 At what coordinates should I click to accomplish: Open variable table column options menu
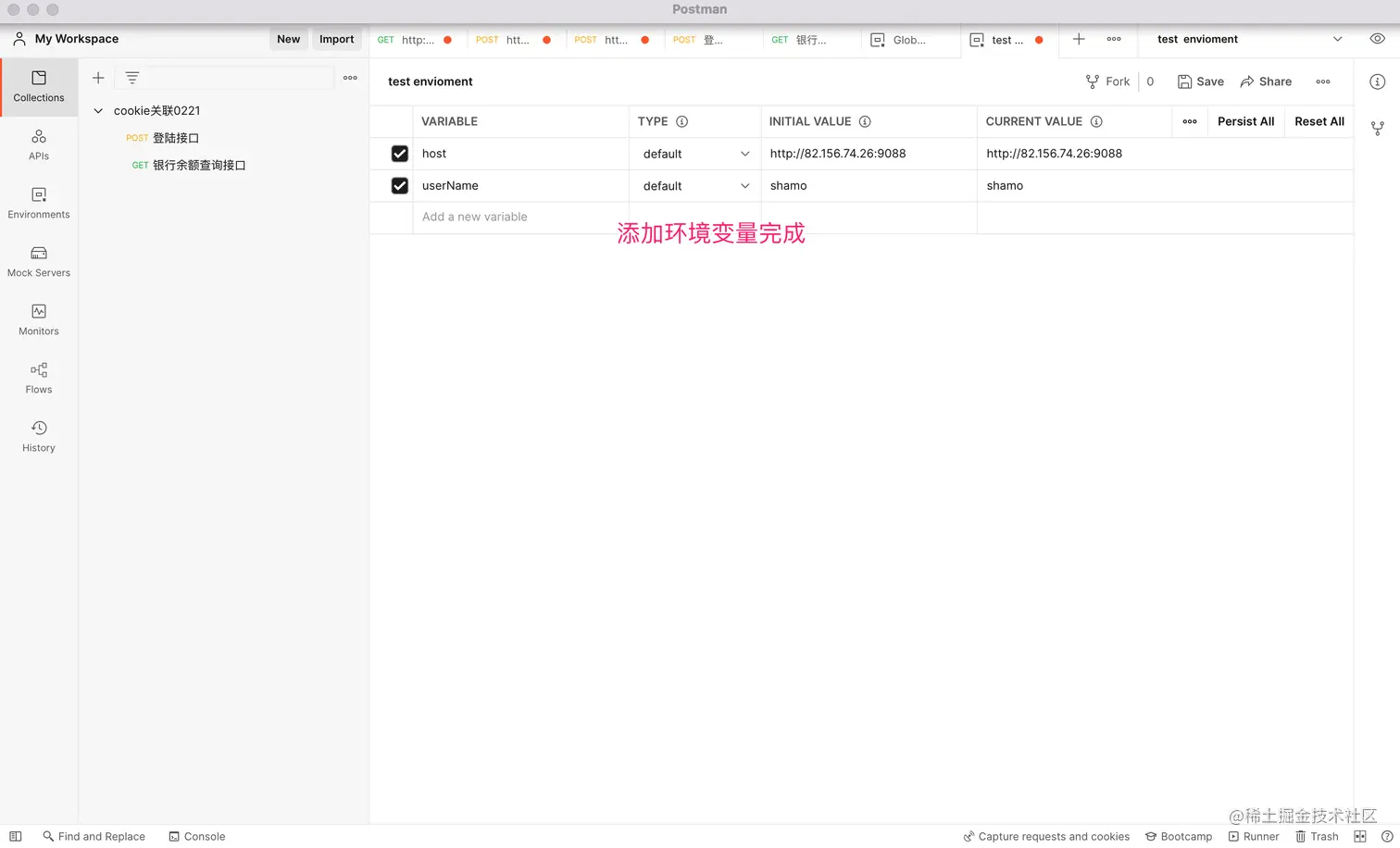[x=1190, y=121]
